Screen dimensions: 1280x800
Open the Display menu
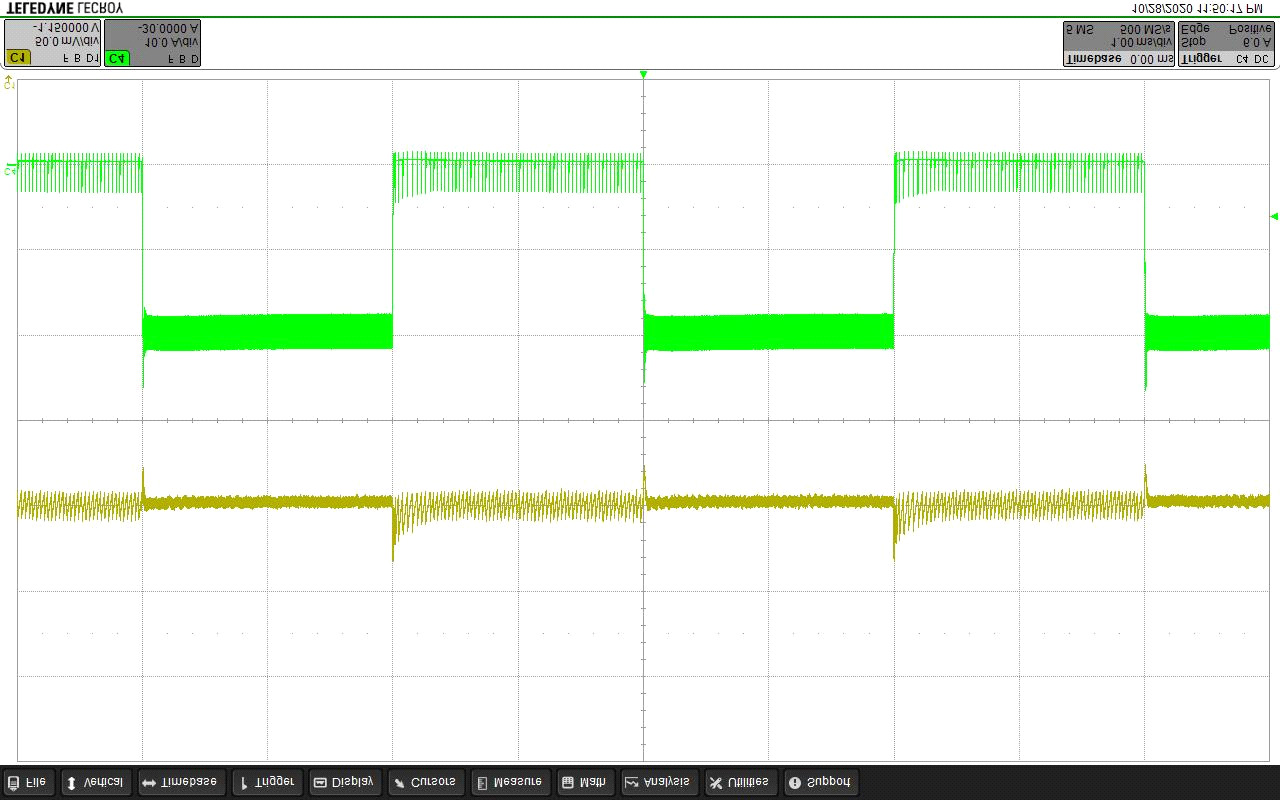coord(344,782)
